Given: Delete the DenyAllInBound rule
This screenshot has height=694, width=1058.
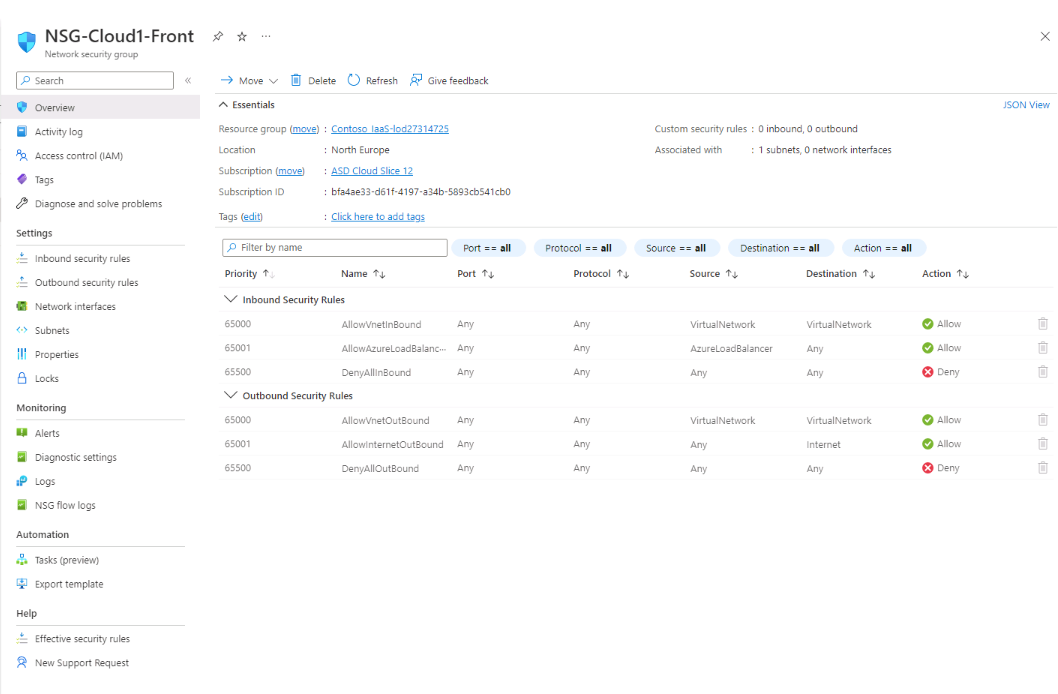Looking at the screenshot, I should pyautogui.click(x=1042, y=371).
